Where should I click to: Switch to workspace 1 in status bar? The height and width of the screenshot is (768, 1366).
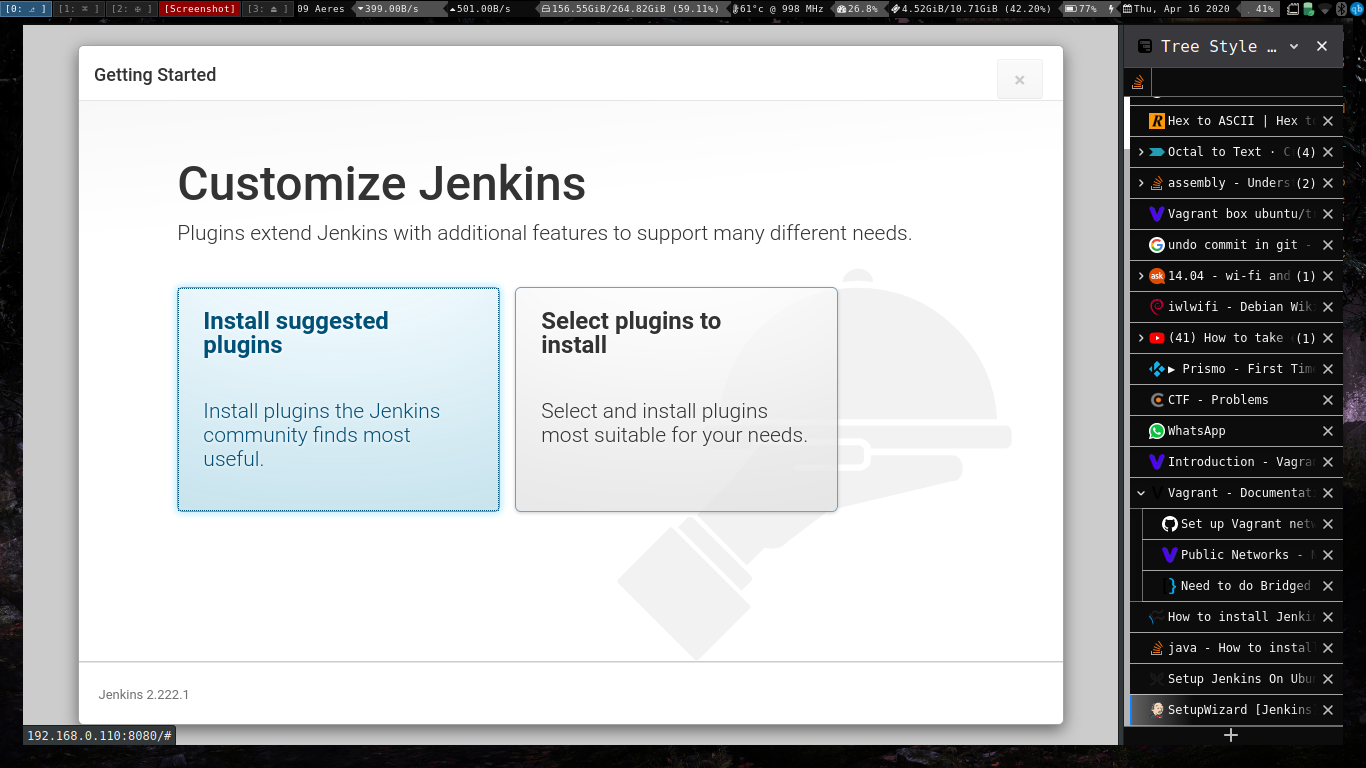(78, 9)
